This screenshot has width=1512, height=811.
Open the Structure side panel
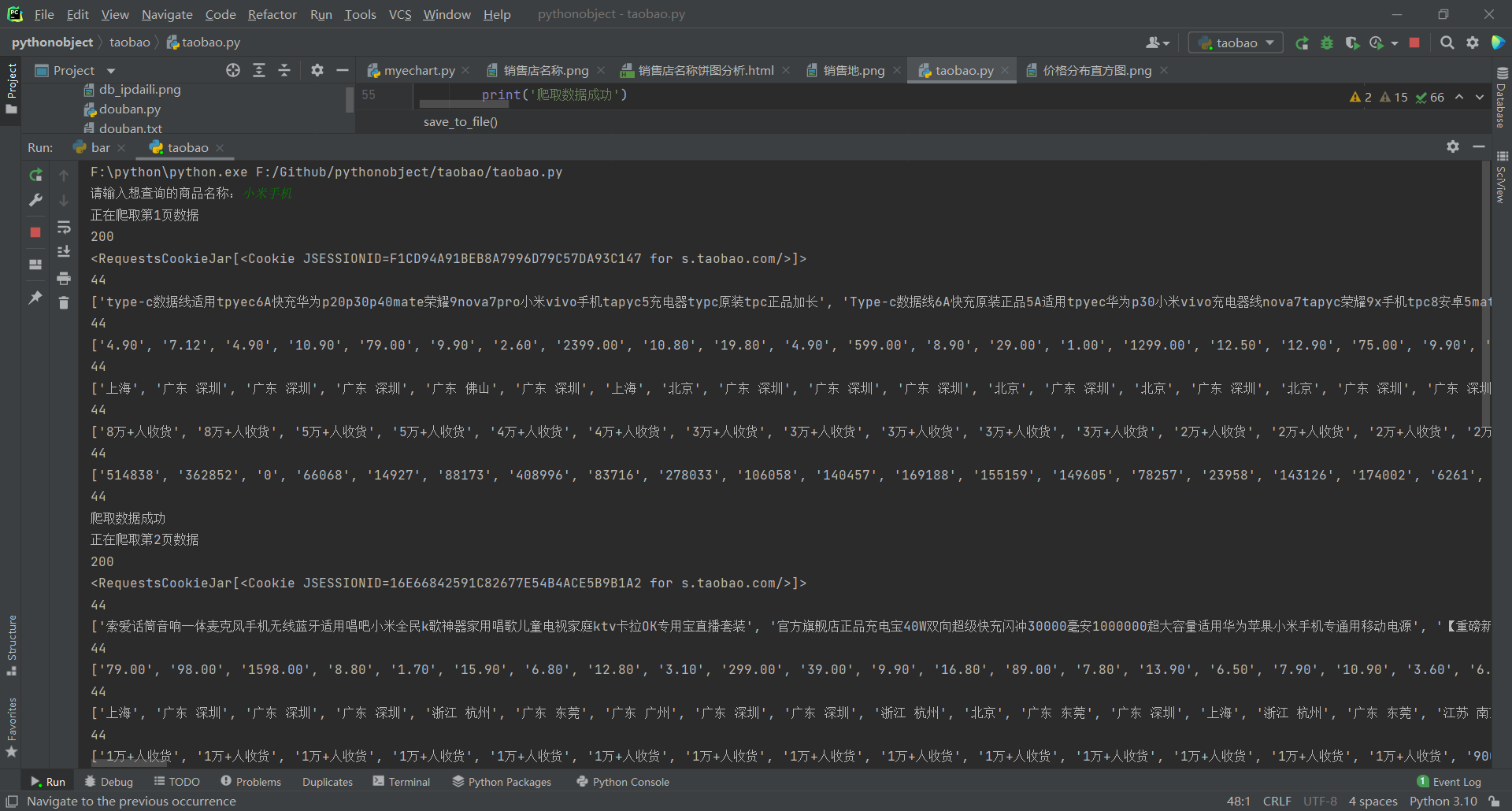click(x=12, y=644)
